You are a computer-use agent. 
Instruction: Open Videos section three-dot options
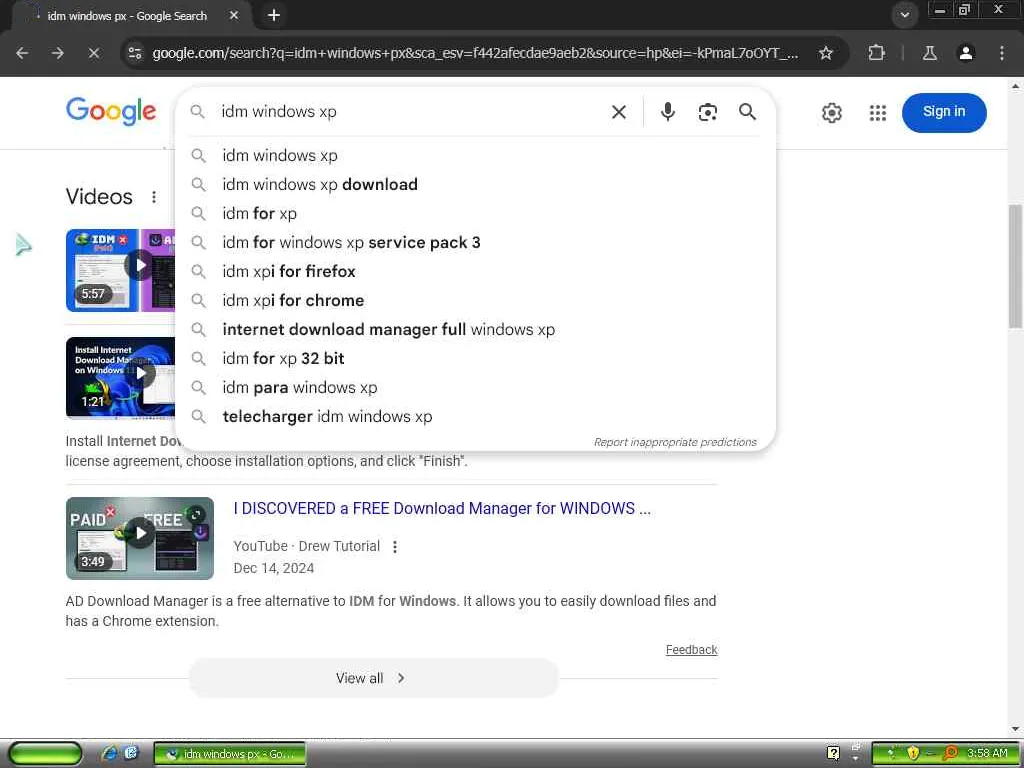point(153,197)
